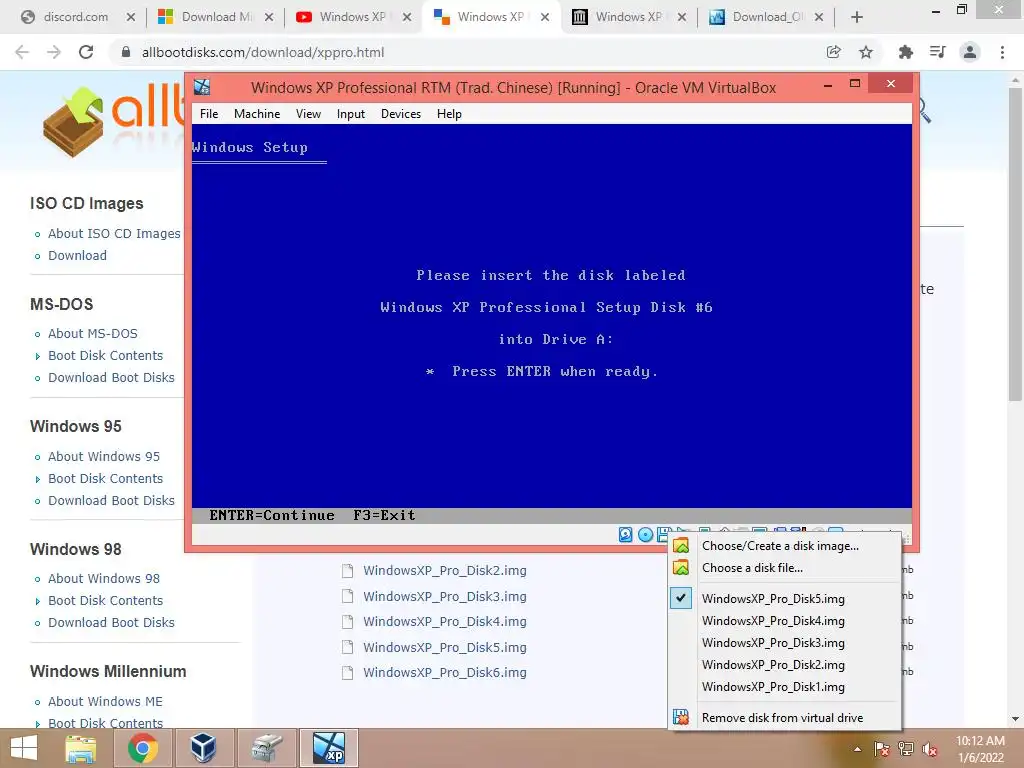
Task: Open the VirtualBox Input menu
Action: point(351,114)
